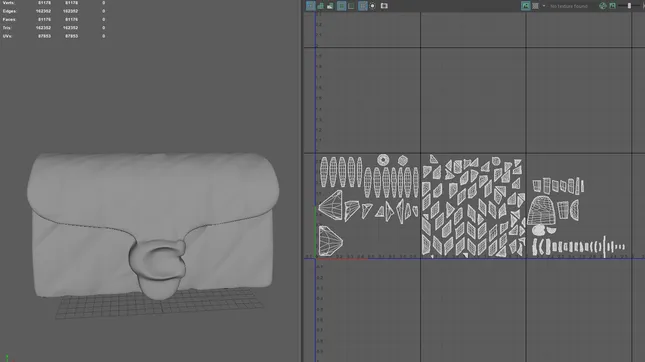Click the round white-dot icon in UV toolbar
Viewport: 645px width, 362px height.
click(373, 6)
